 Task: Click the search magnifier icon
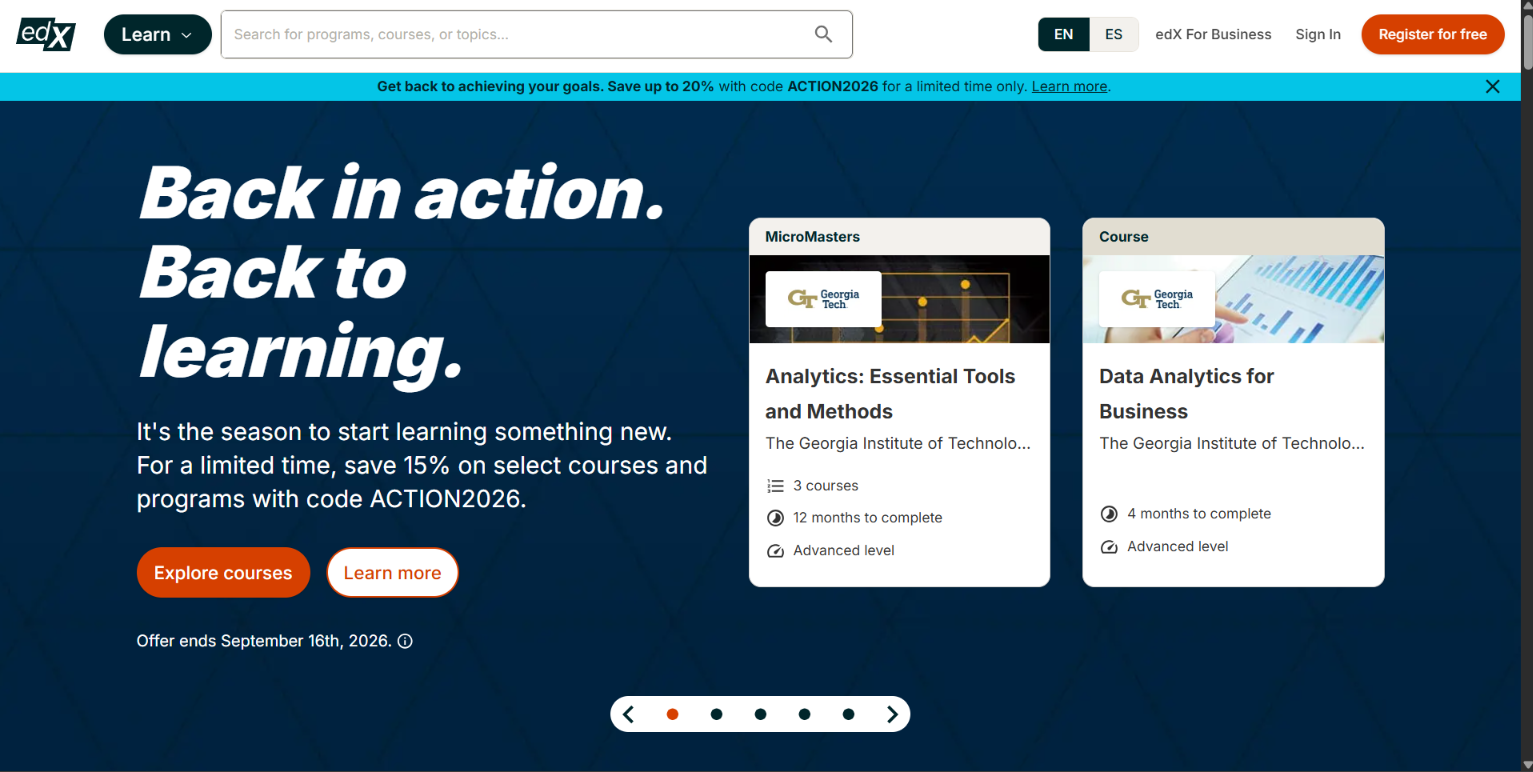[823, 34]
